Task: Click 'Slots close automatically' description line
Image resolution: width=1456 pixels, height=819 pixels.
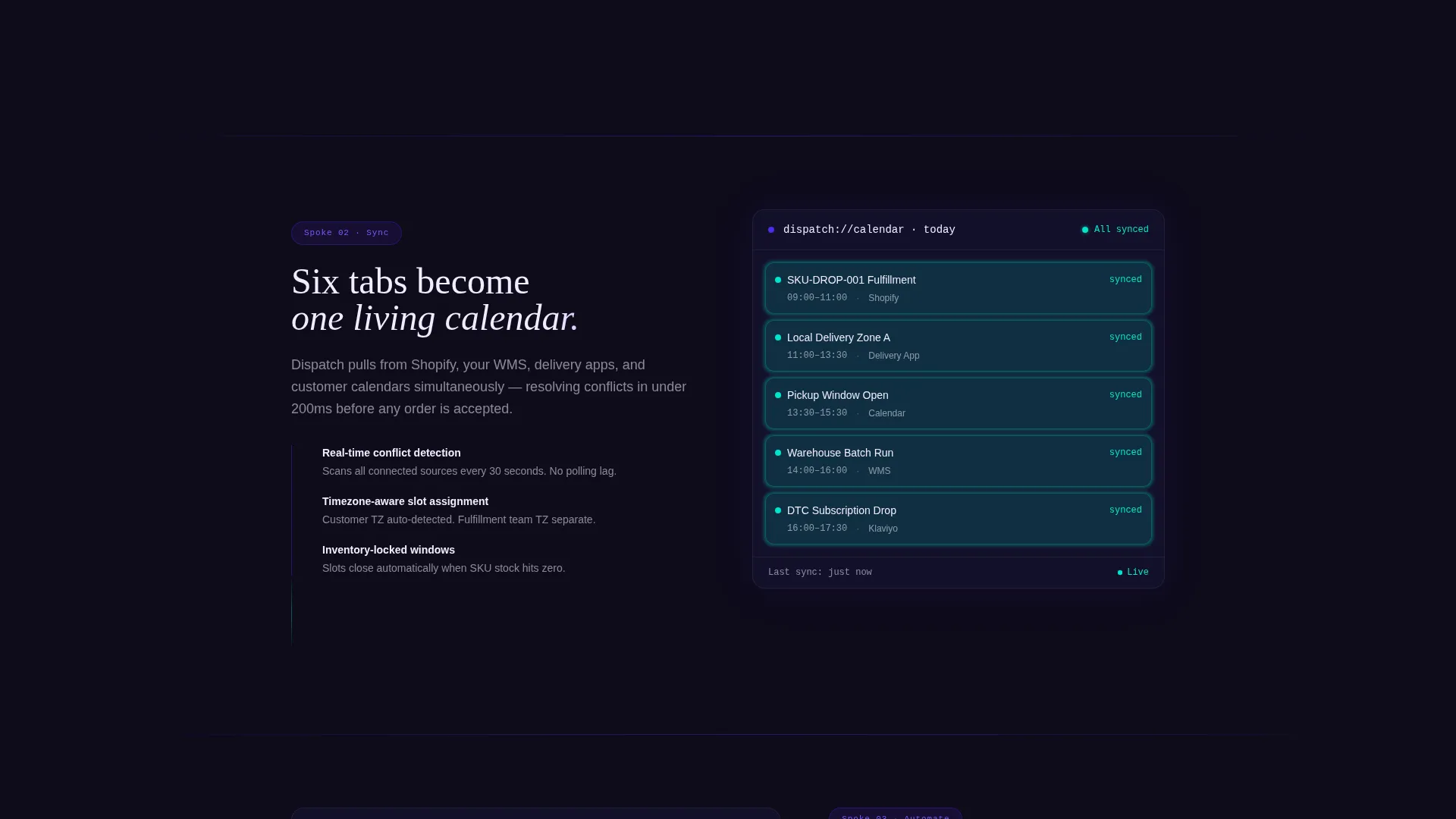Action: (x=444, y=568)
